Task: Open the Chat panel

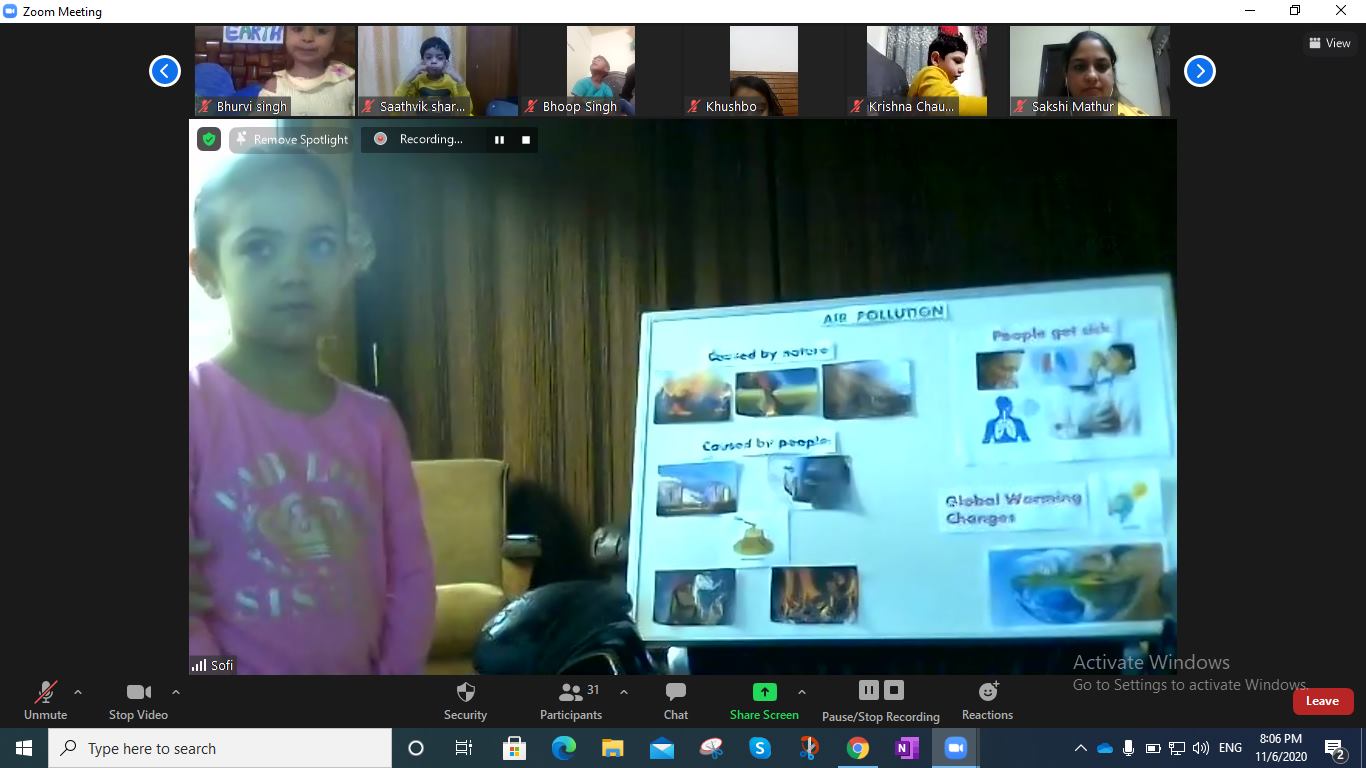Action: 676,700
